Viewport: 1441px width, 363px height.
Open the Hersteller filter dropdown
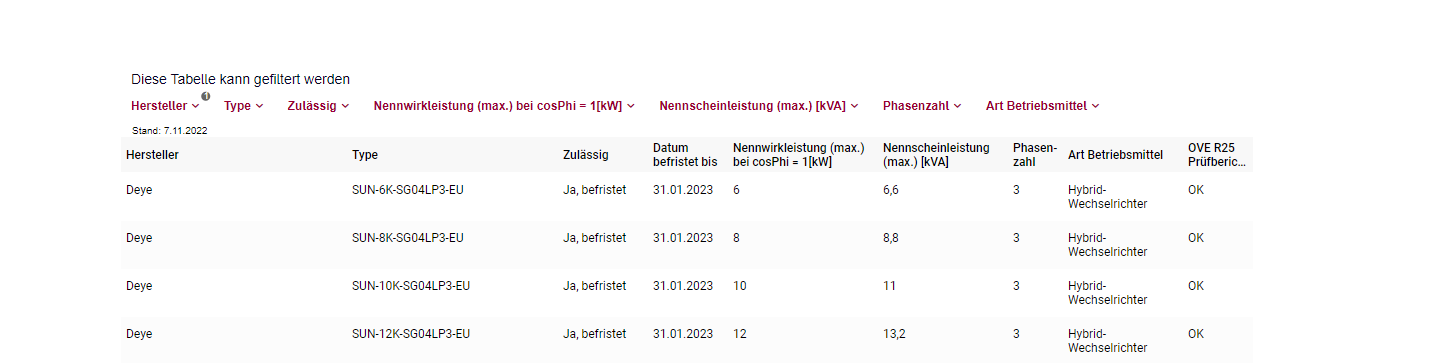(x=165, y=105)
